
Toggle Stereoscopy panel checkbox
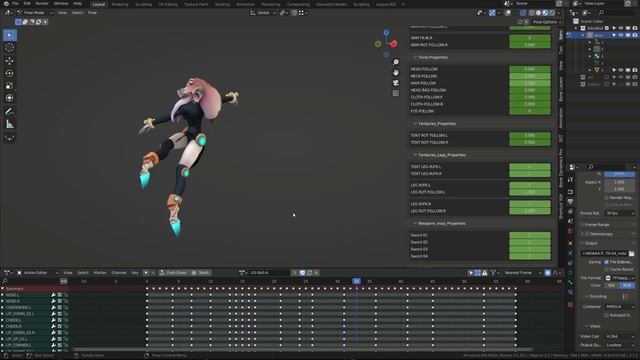point(587,234)
